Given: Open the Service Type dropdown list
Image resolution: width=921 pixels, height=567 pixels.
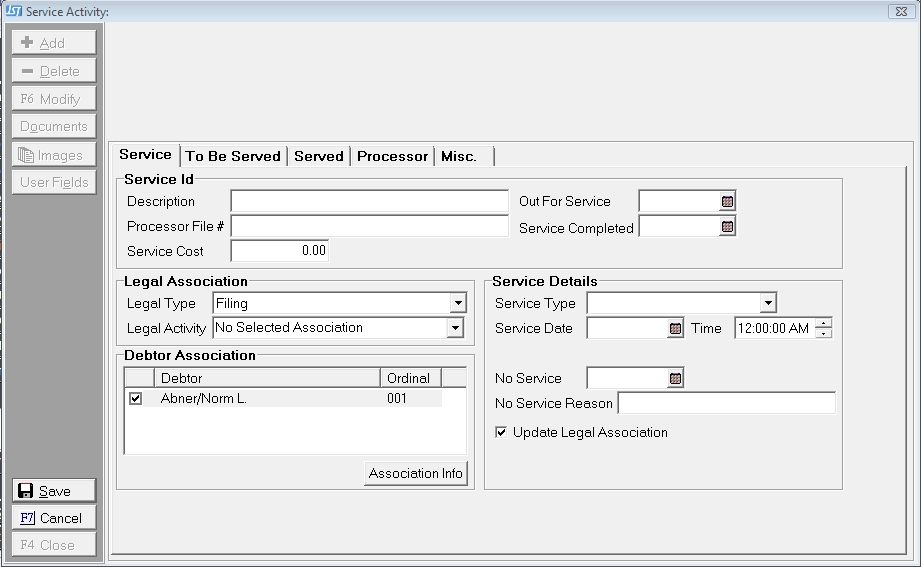Looking at the screenshot, I should tap(767, 303).
